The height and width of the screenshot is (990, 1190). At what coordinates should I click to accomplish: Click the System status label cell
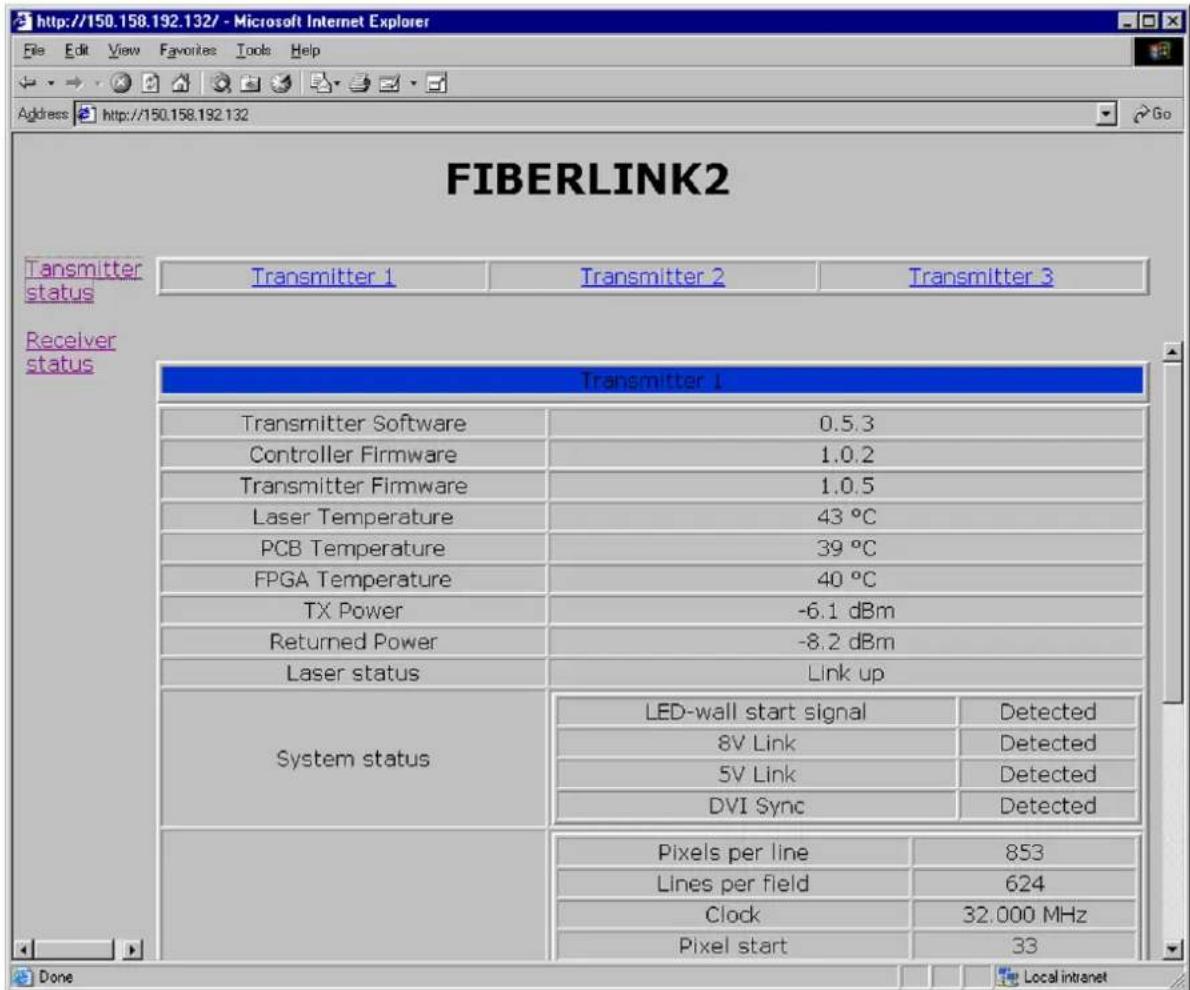point(353,758)
